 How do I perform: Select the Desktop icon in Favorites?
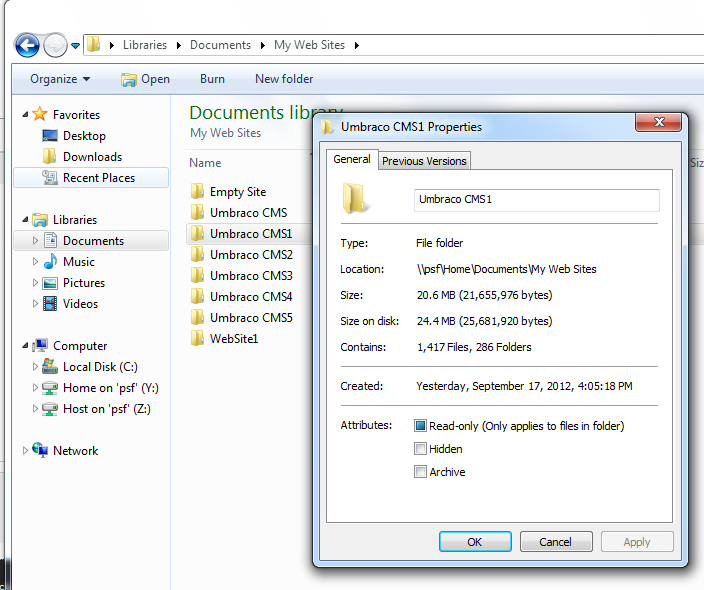tap(49, 135)
